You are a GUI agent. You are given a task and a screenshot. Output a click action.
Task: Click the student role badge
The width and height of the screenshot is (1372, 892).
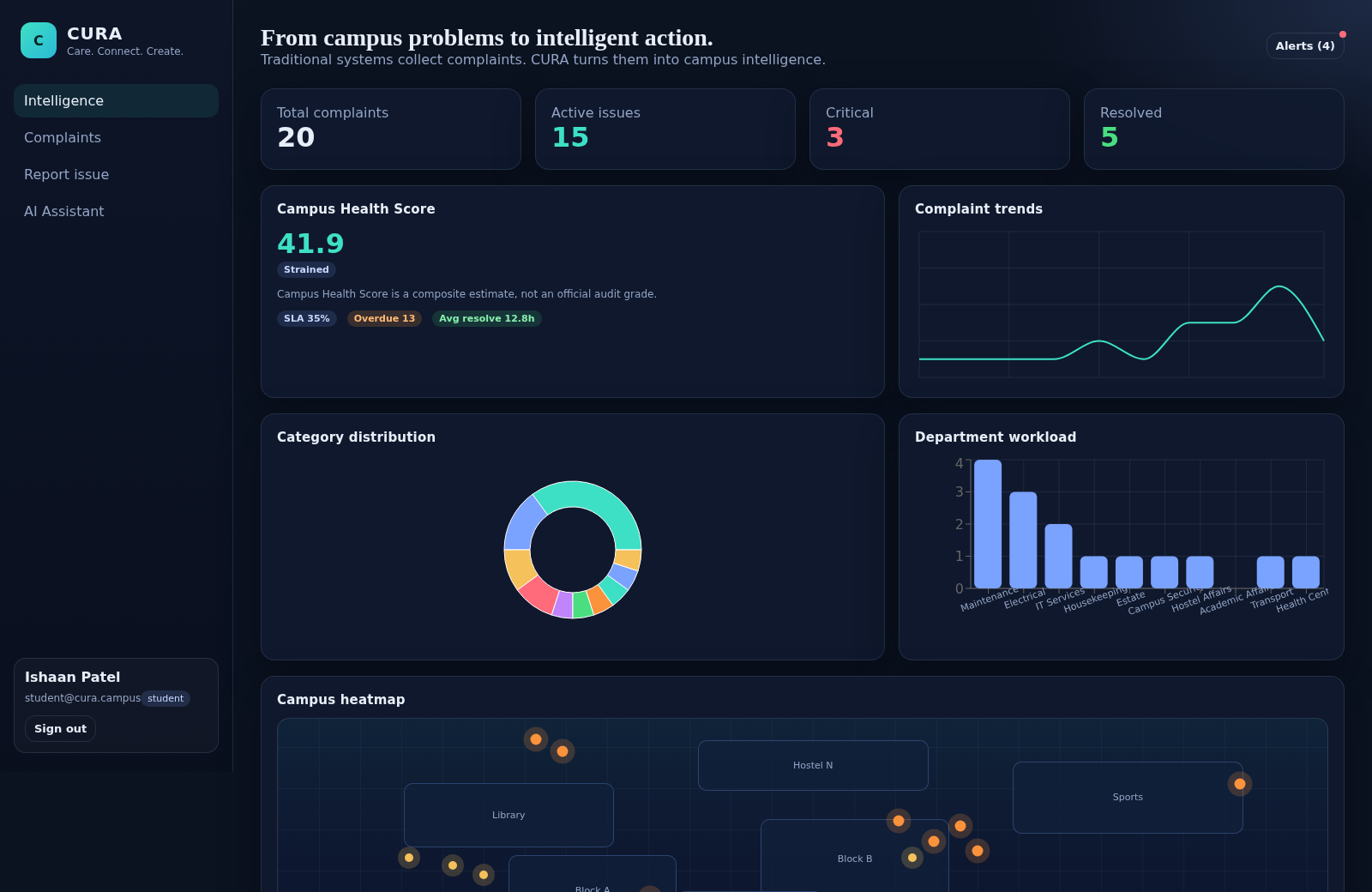[165, 698]
